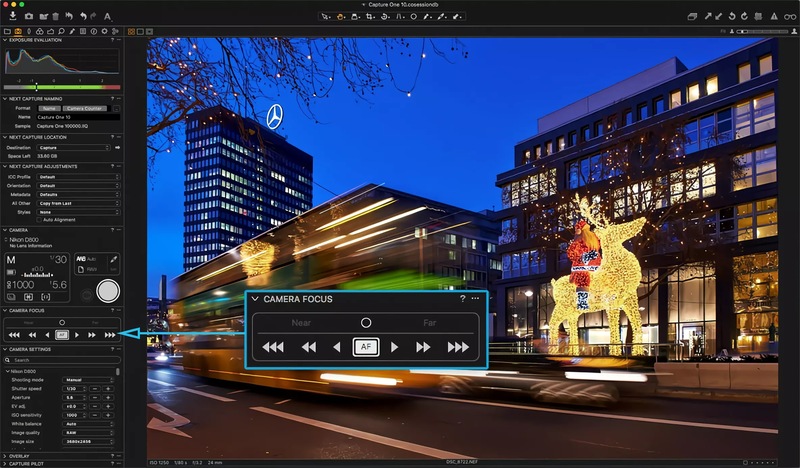Rotate image left with counterclockwise icon
Viewport: 800px width, 468px height.
coord(732,16)
